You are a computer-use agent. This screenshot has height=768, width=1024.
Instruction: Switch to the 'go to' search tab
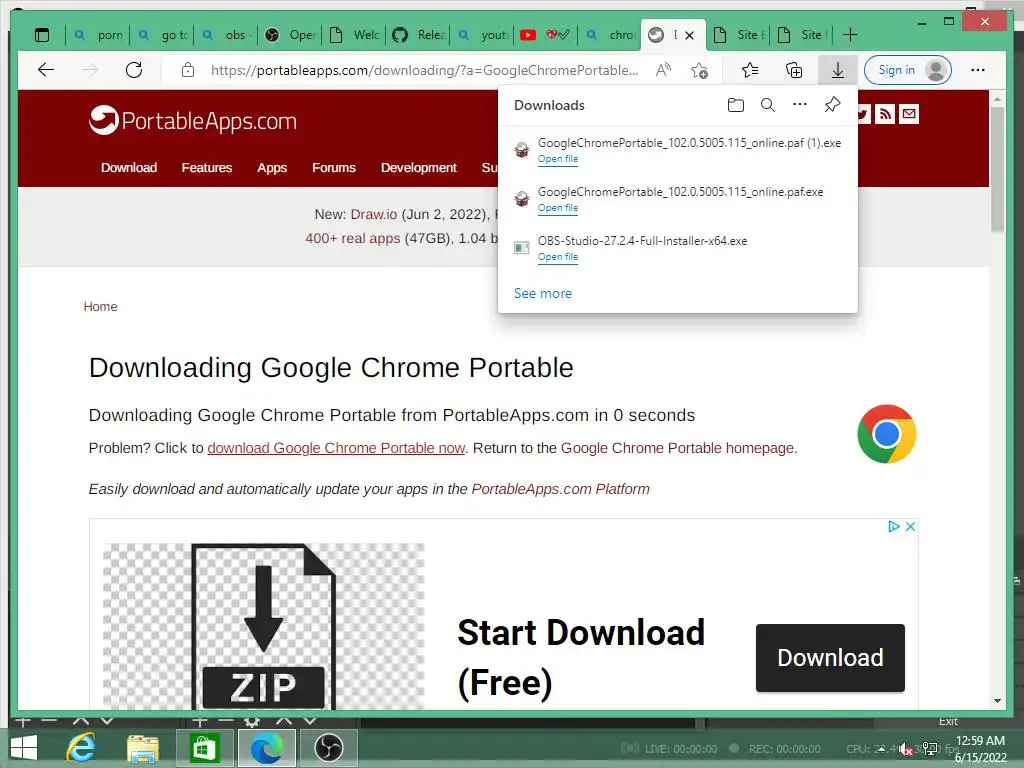(x=163, y=35)
